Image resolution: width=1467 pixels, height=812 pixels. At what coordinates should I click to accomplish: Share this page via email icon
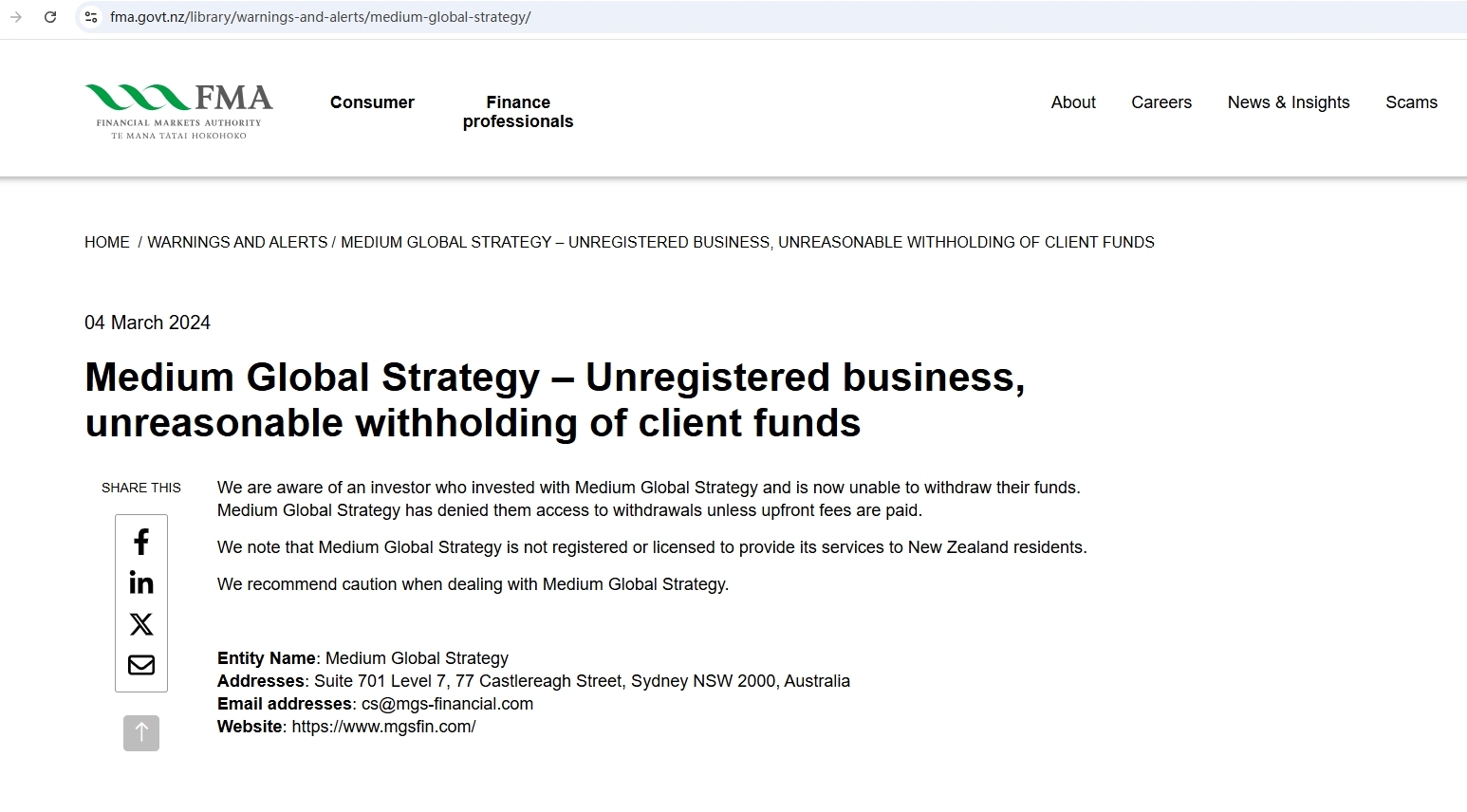click(141, 665)
